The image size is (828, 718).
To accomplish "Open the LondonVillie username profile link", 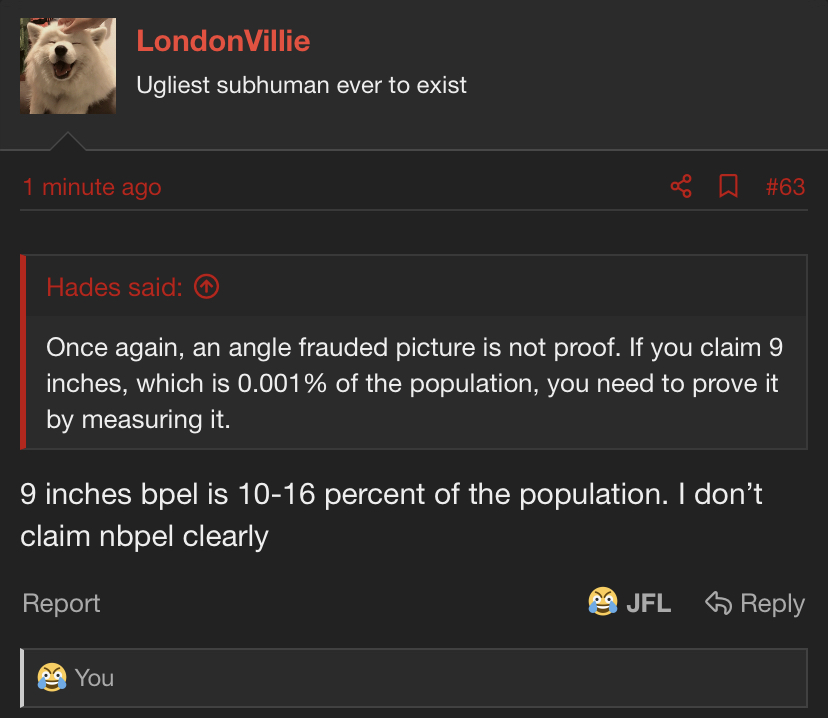I will pyautogui.click(x=223, y=41).
